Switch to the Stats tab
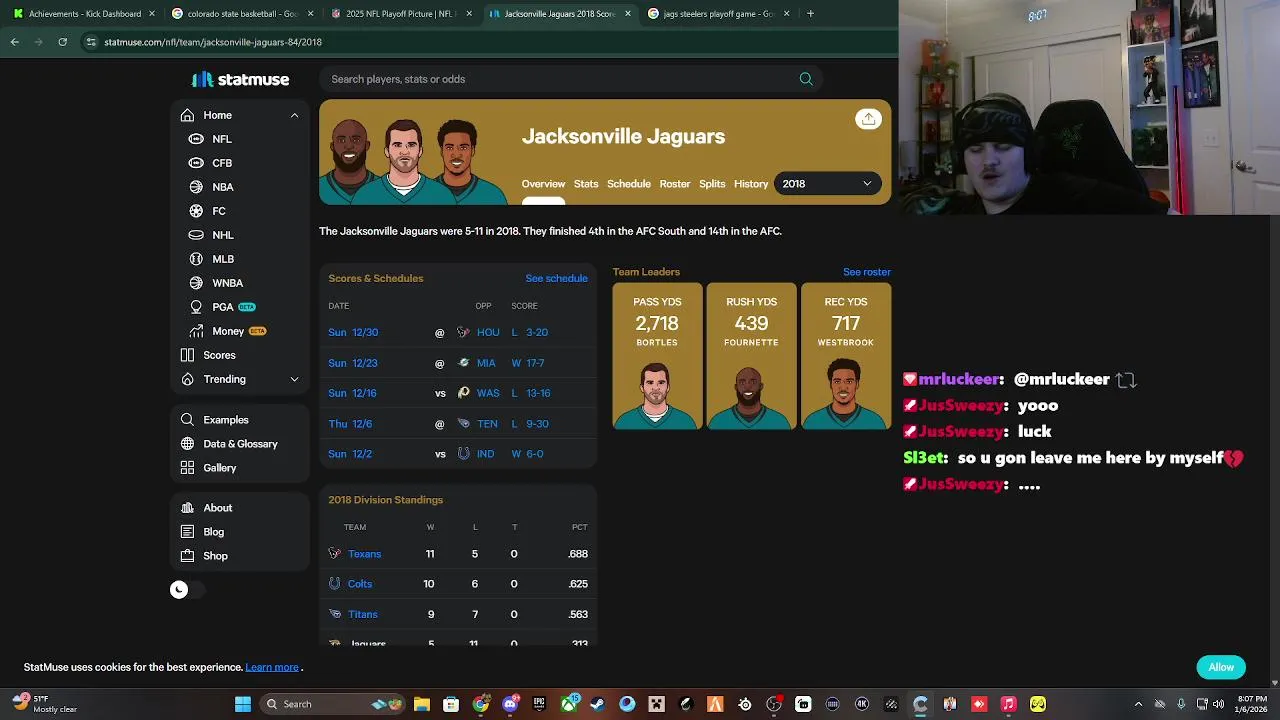Image resolution: width=1280 pixels, height=720 pixels. [x=586, y=184]
